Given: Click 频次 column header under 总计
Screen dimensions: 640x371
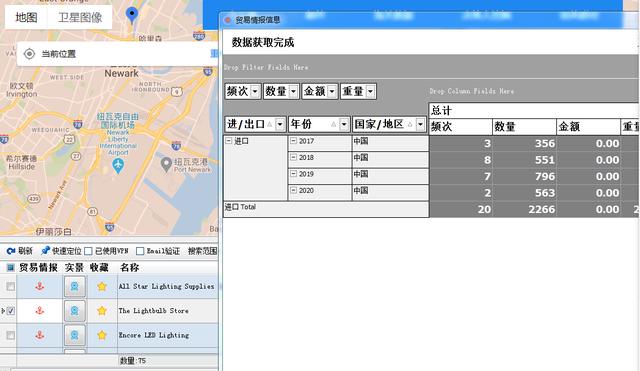Looking at the screenshot, I should tap(461, 127).
